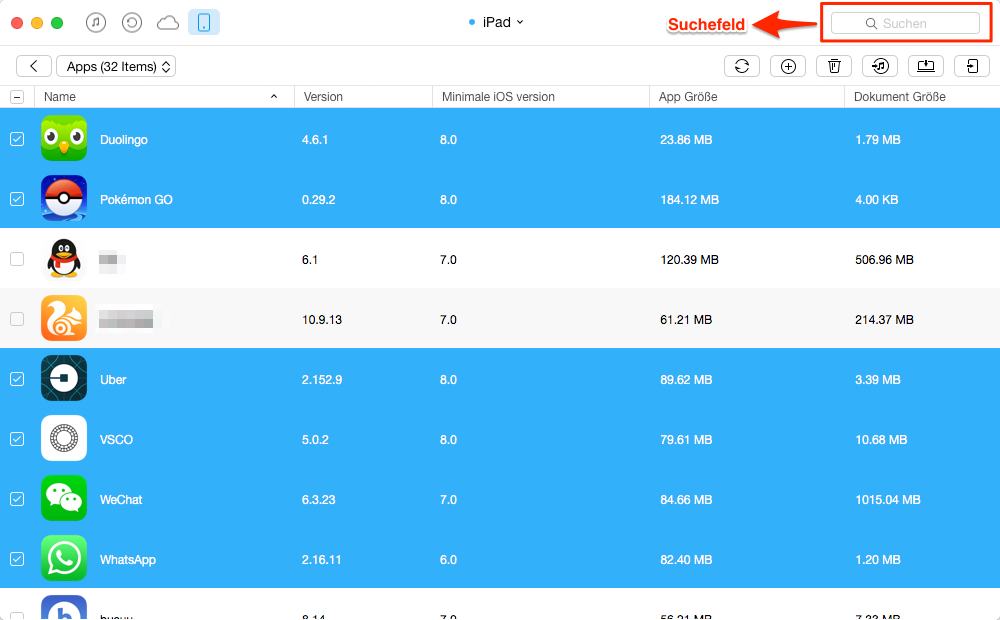Open the iPad device dropdown
This screenshot has width=1000, height=620.
pyautogui.click(x=496, y=22)
